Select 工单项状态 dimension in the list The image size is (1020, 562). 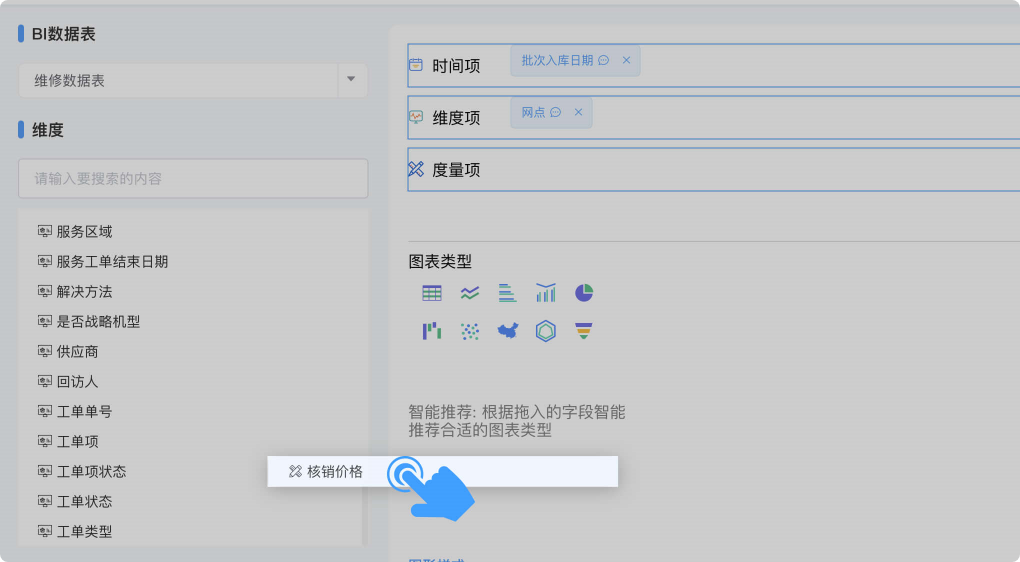pos(82,471)
